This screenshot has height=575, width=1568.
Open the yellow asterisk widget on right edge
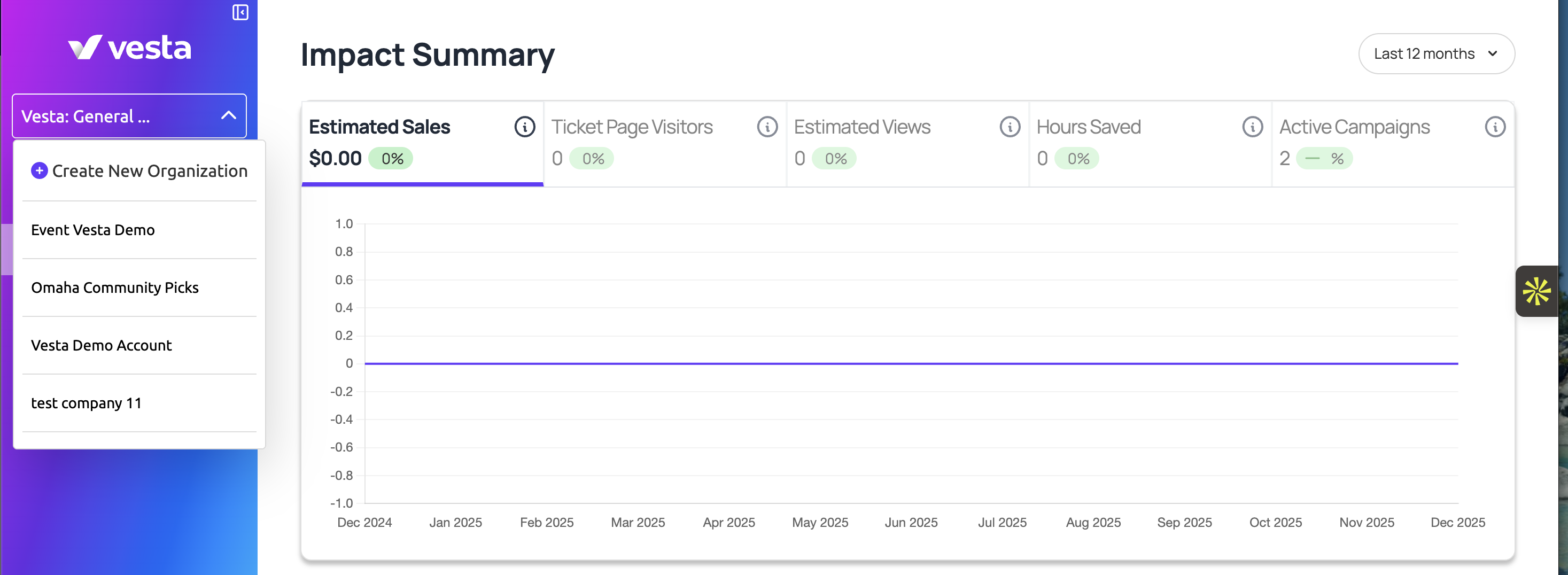(1536, 291)
